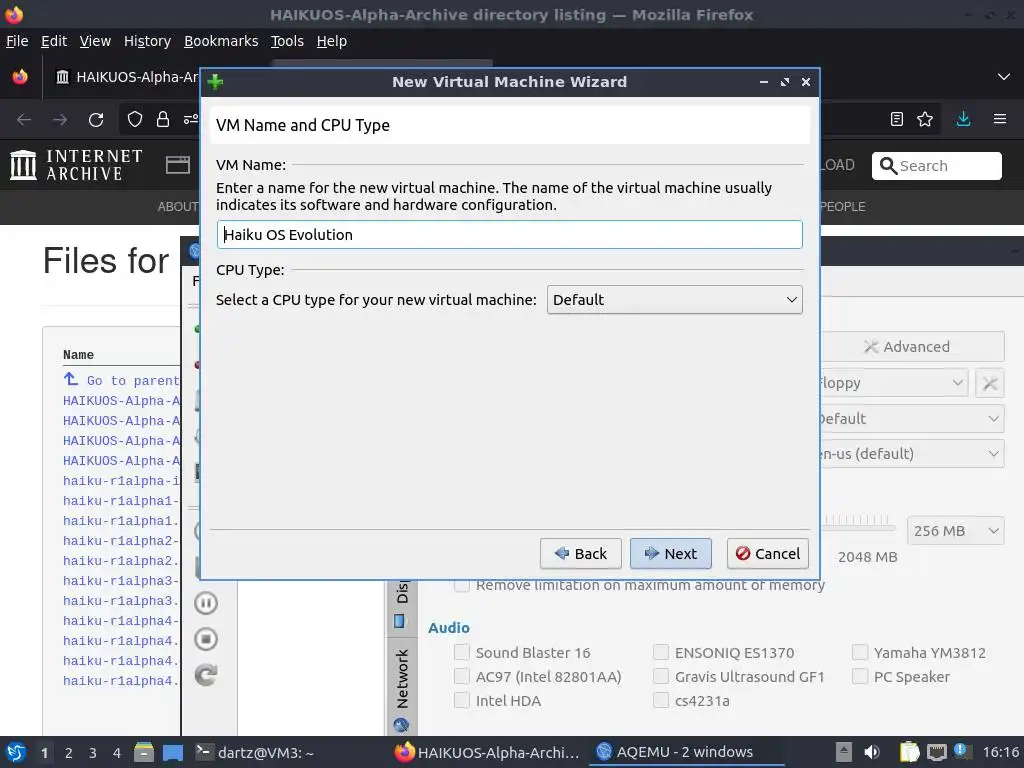Bookmark this page with the star icon

pos(925,119)
